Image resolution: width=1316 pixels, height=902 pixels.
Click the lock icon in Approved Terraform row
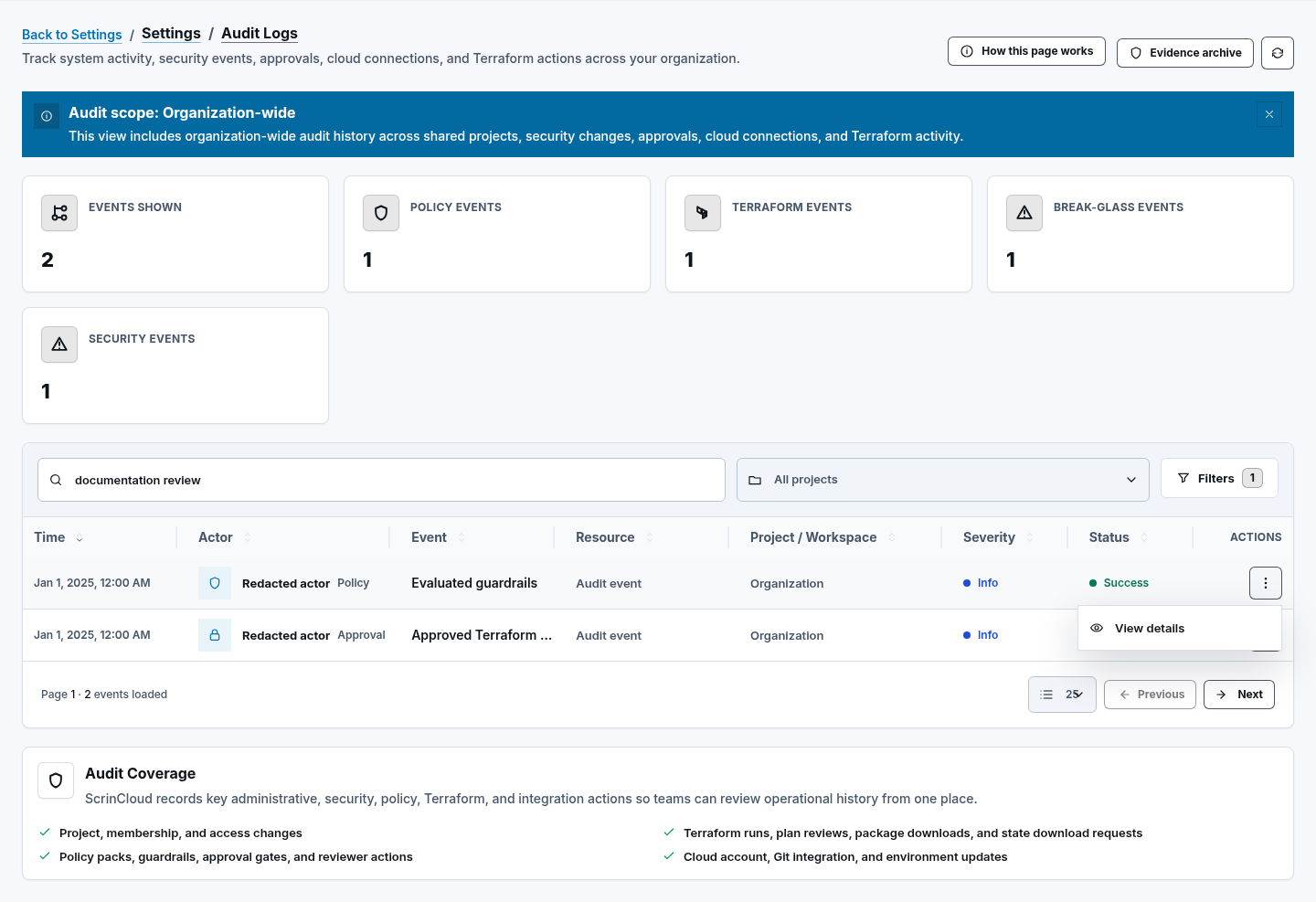[x=215, y=635]
